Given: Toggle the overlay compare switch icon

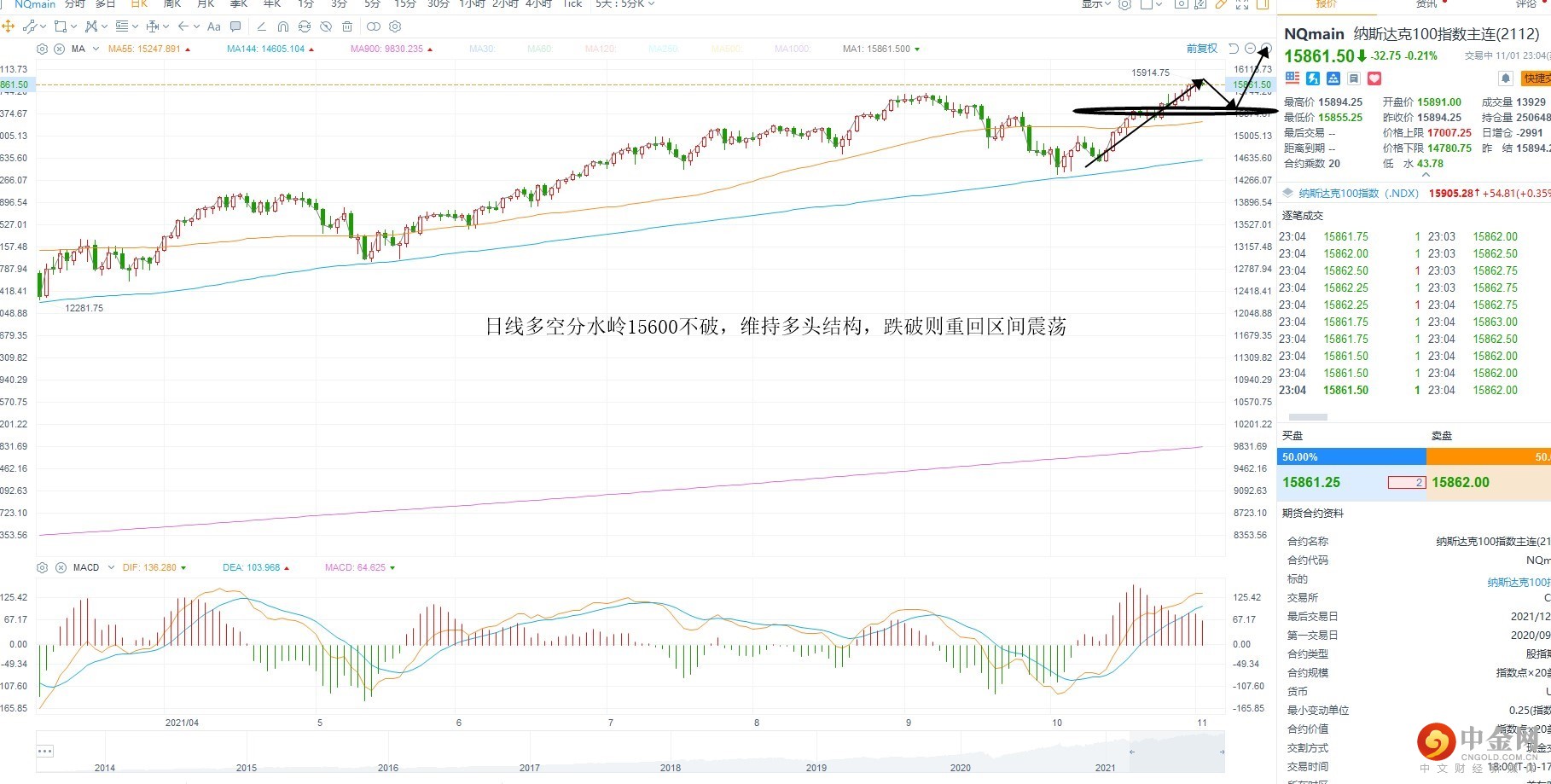Looking at the screenshot, I should coord(373,26).
